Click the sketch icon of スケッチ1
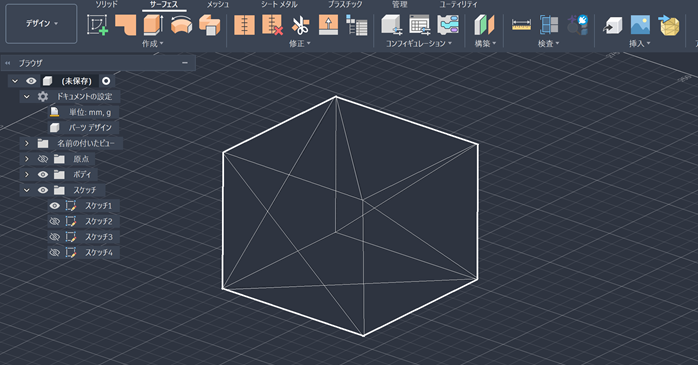 (70, 206)
